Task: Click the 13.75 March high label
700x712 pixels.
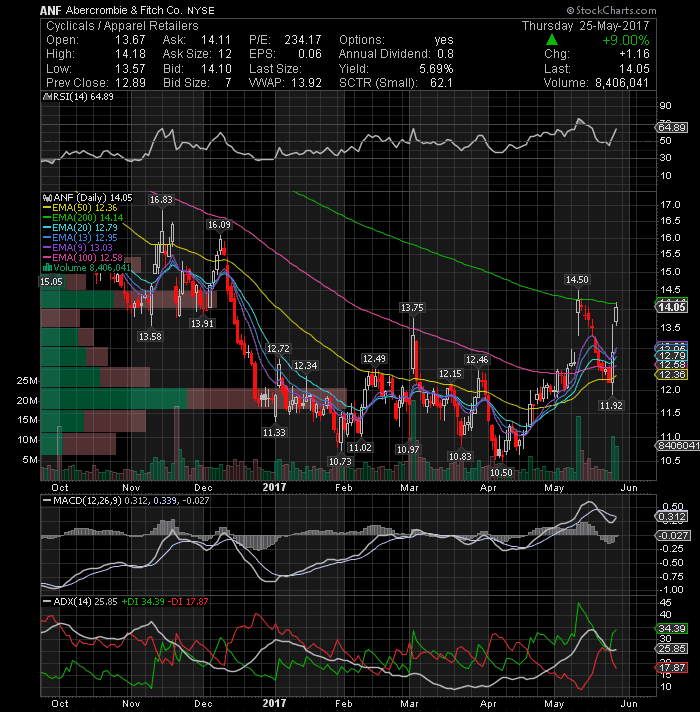Action: pos(412,308)
